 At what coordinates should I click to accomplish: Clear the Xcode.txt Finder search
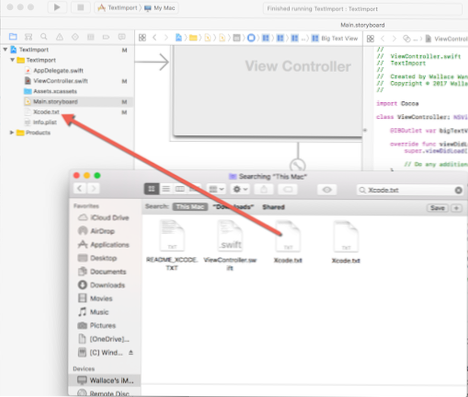458,190
